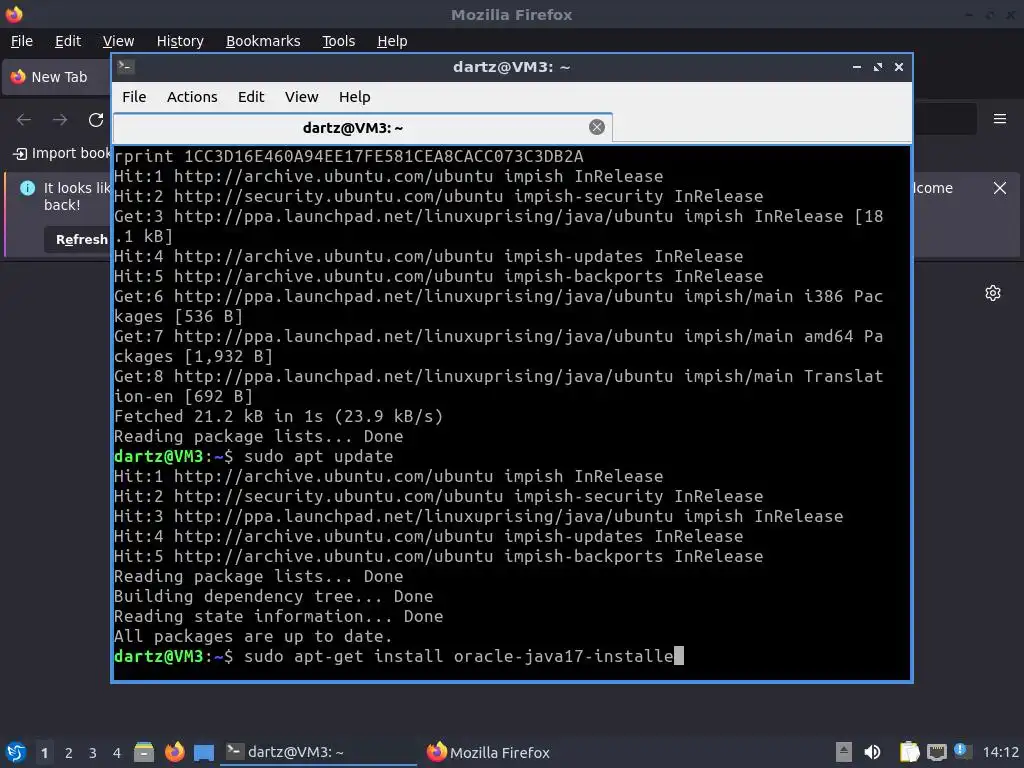Click the 14:12 clock in taskbar
This screenshot has width=1024, height=768.
(1000, 752)
